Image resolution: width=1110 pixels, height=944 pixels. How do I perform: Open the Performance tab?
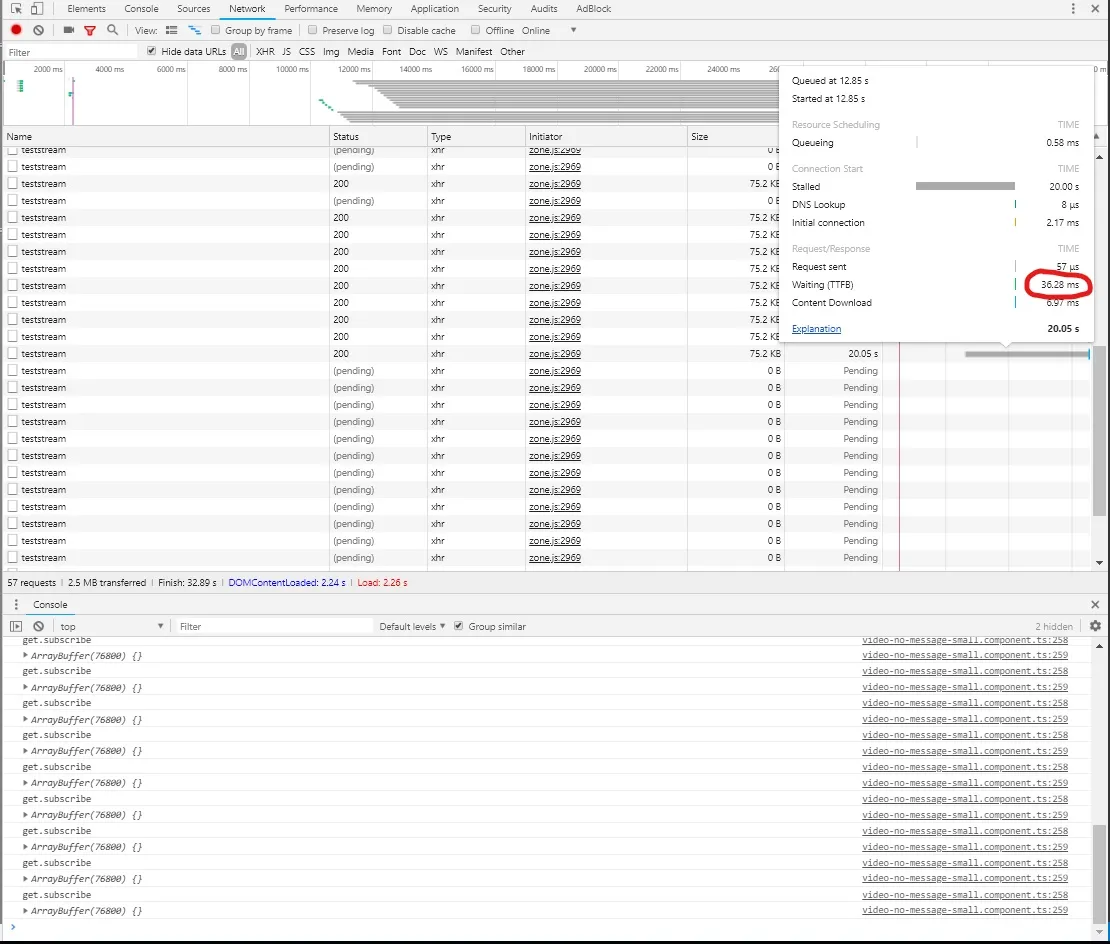[x=311, y=8]
